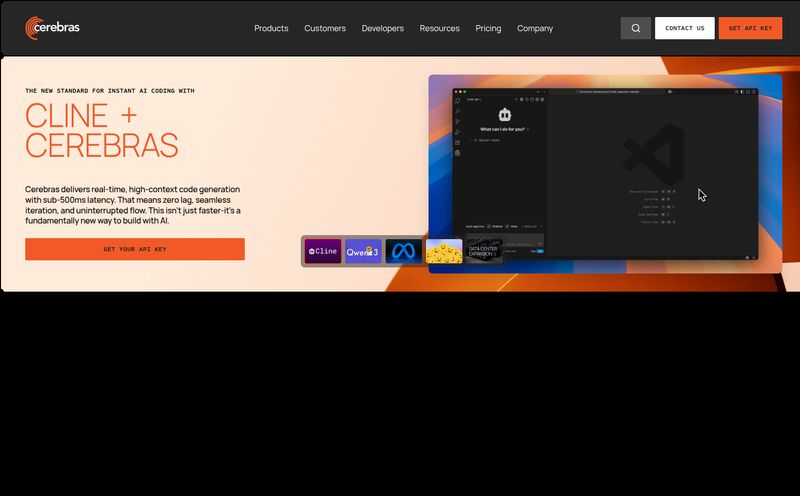
Task: Select the Qwen 3 thumbnail
Action: (x=363, y=251)
